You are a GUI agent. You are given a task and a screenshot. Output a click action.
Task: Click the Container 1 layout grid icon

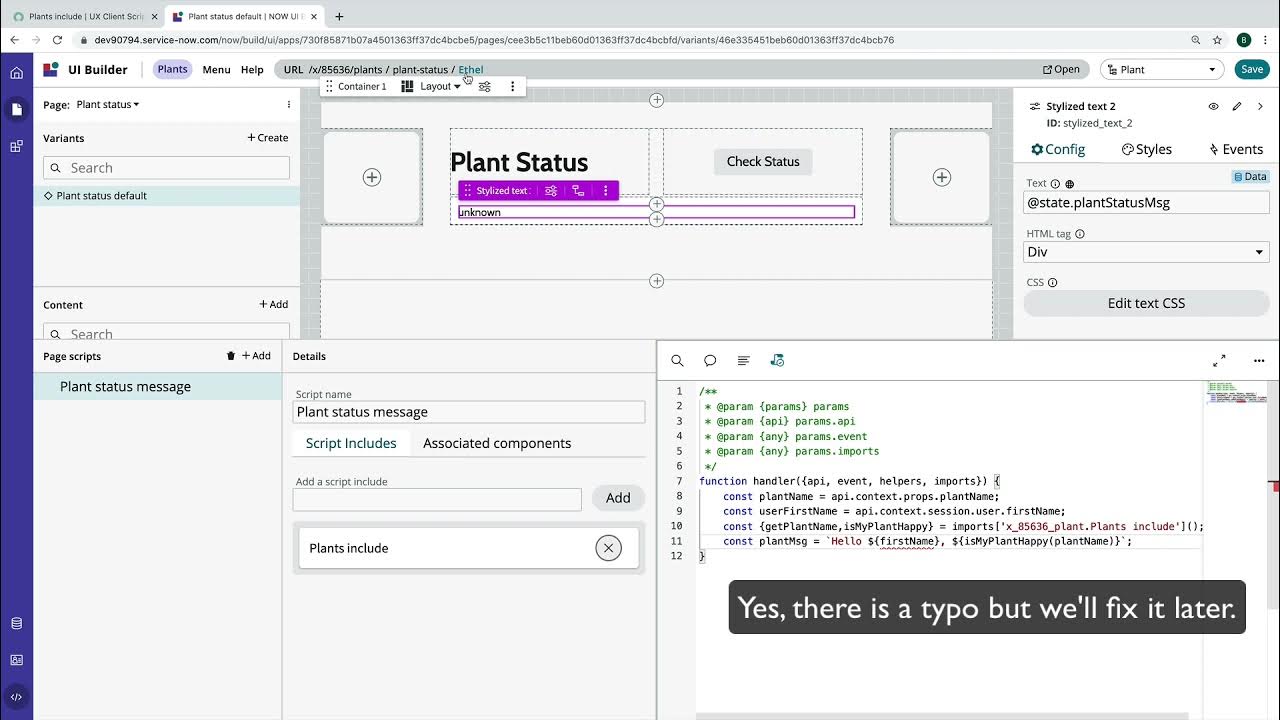point(407,86)
